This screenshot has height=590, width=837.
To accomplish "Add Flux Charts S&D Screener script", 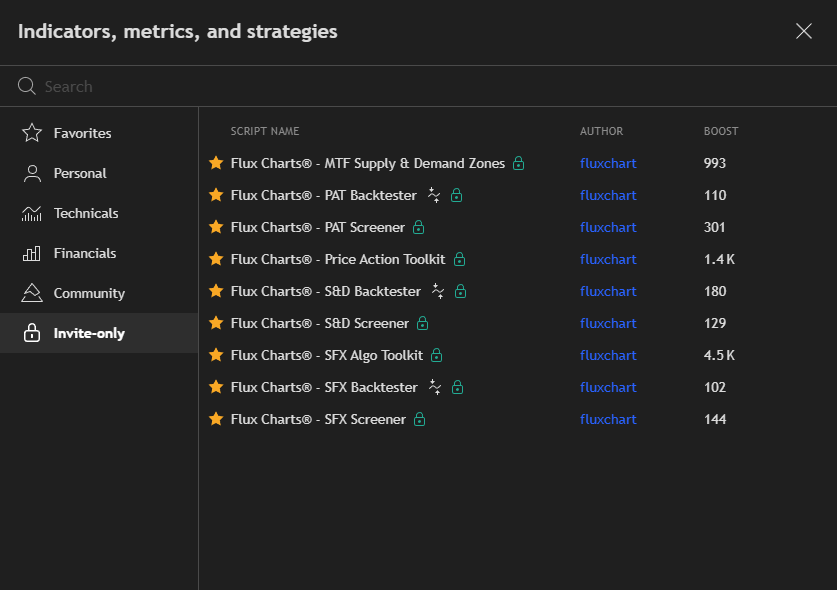I will 320,324.
